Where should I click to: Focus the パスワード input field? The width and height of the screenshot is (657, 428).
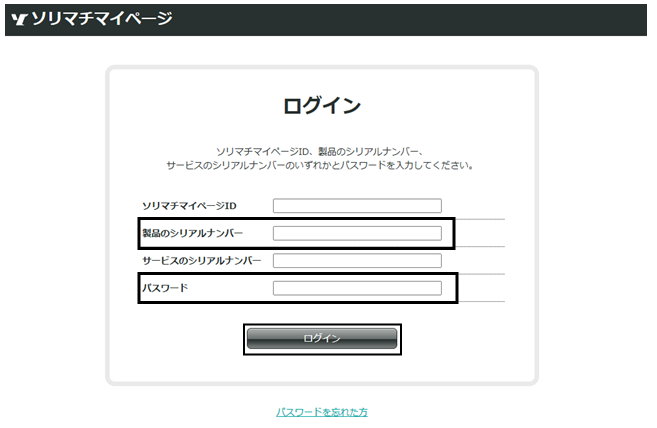coord(357,288)
